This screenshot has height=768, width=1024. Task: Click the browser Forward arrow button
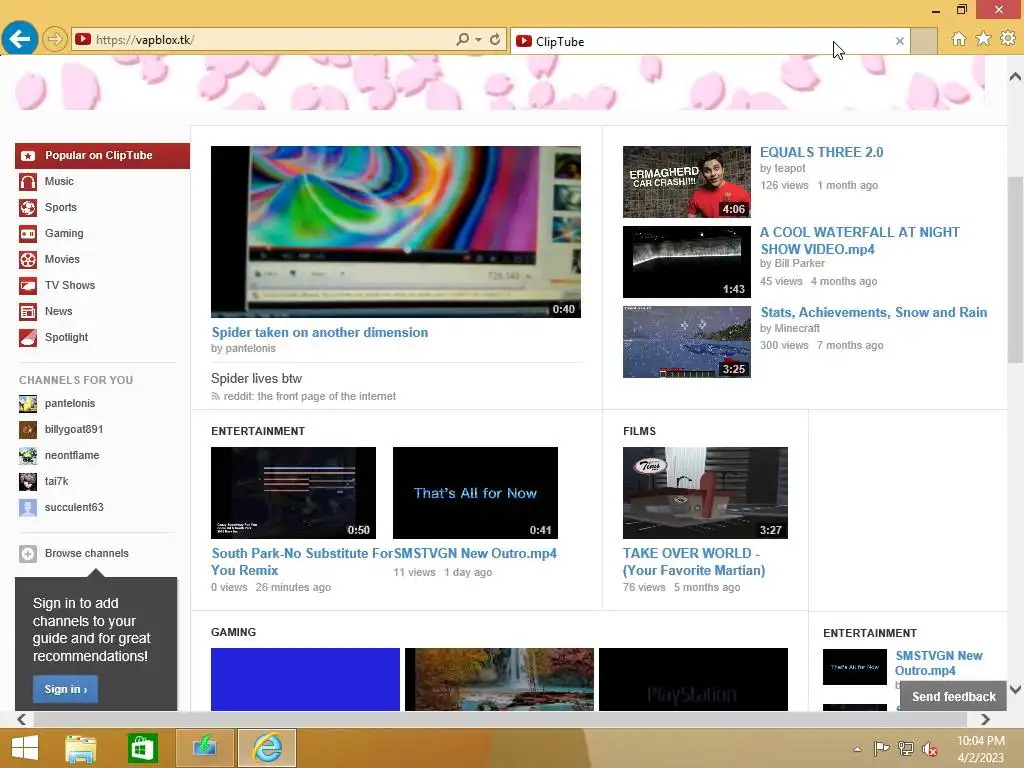pos(55,39)
